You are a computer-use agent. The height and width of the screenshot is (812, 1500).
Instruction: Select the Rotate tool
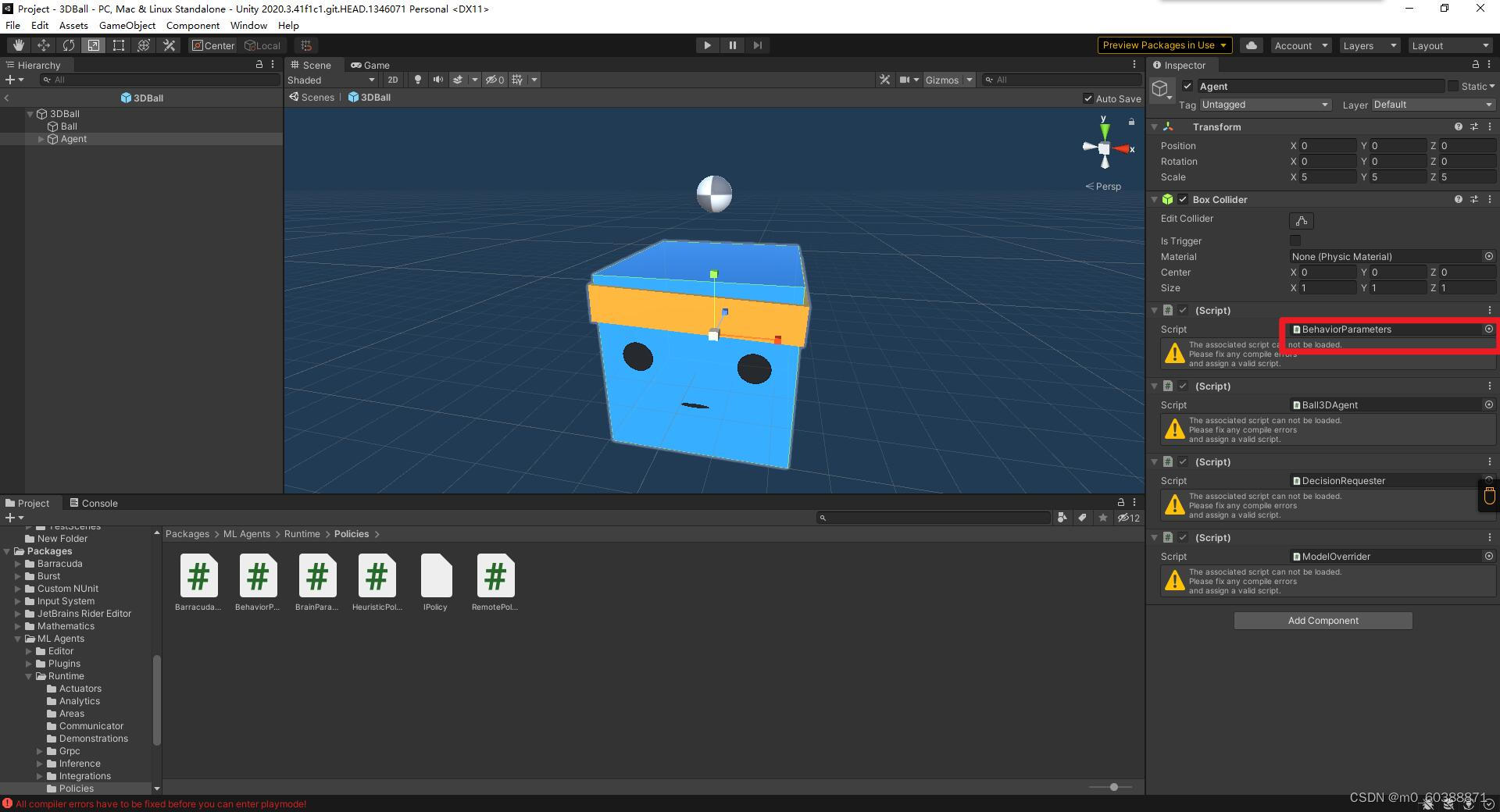tap(69, 45)
